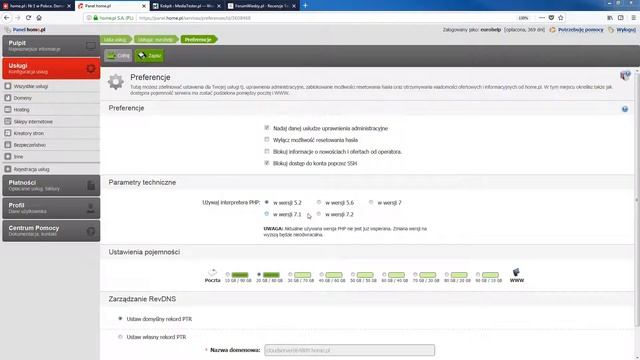Select PHP 'w wersji 7.2' radio button

(319, 214)
